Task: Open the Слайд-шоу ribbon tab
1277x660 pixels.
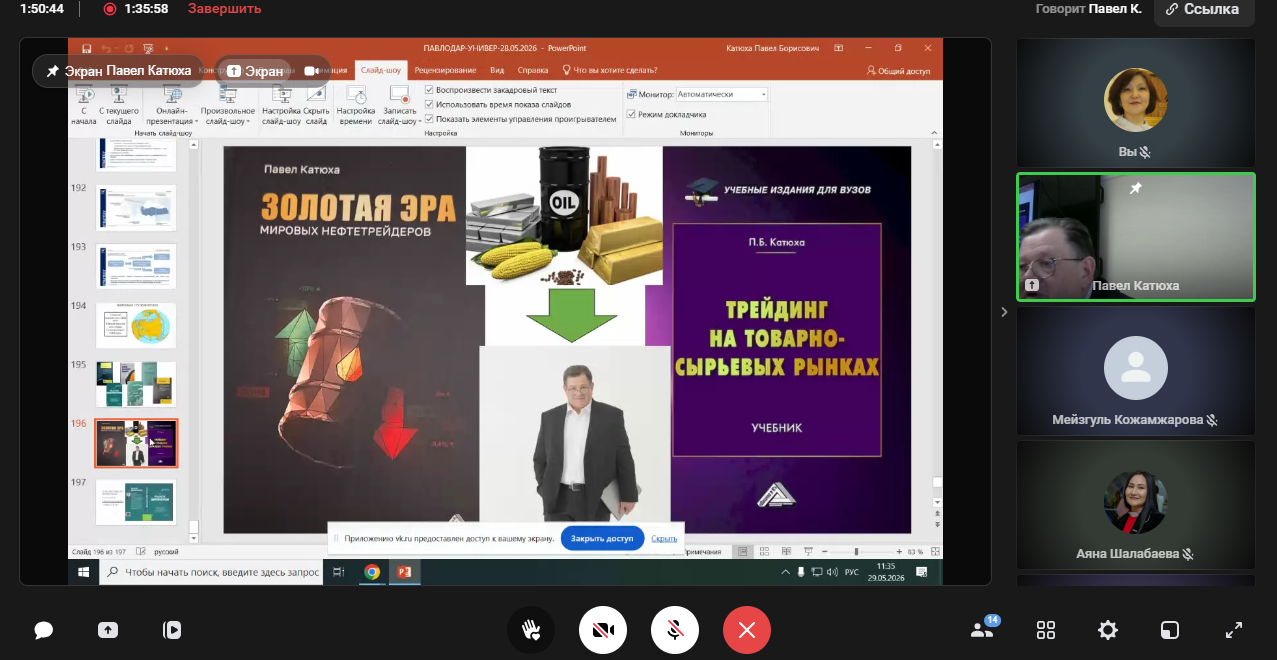Action: tap(381, 70)
